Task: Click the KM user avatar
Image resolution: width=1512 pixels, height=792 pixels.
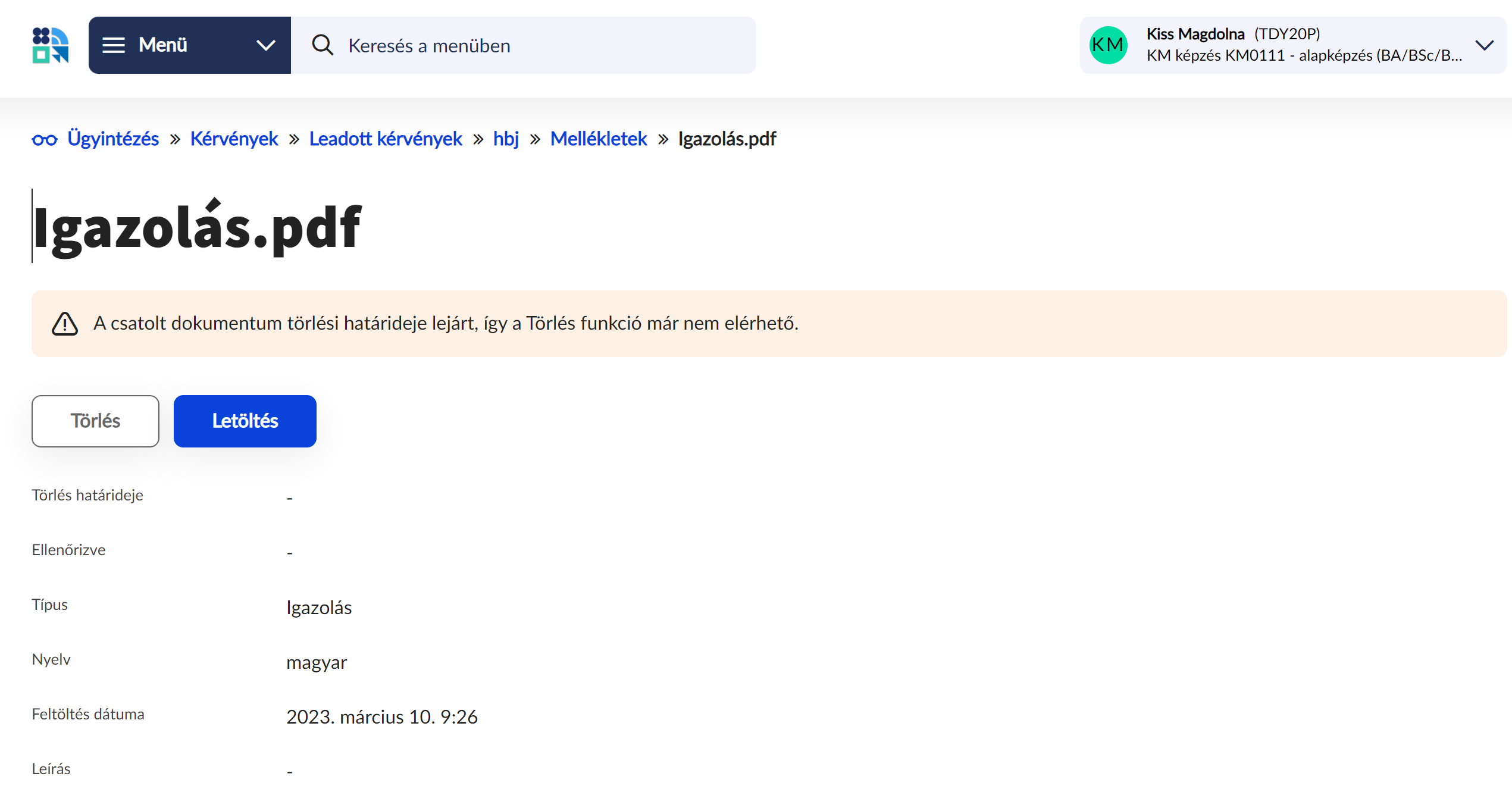Action: pos(1108,45)
